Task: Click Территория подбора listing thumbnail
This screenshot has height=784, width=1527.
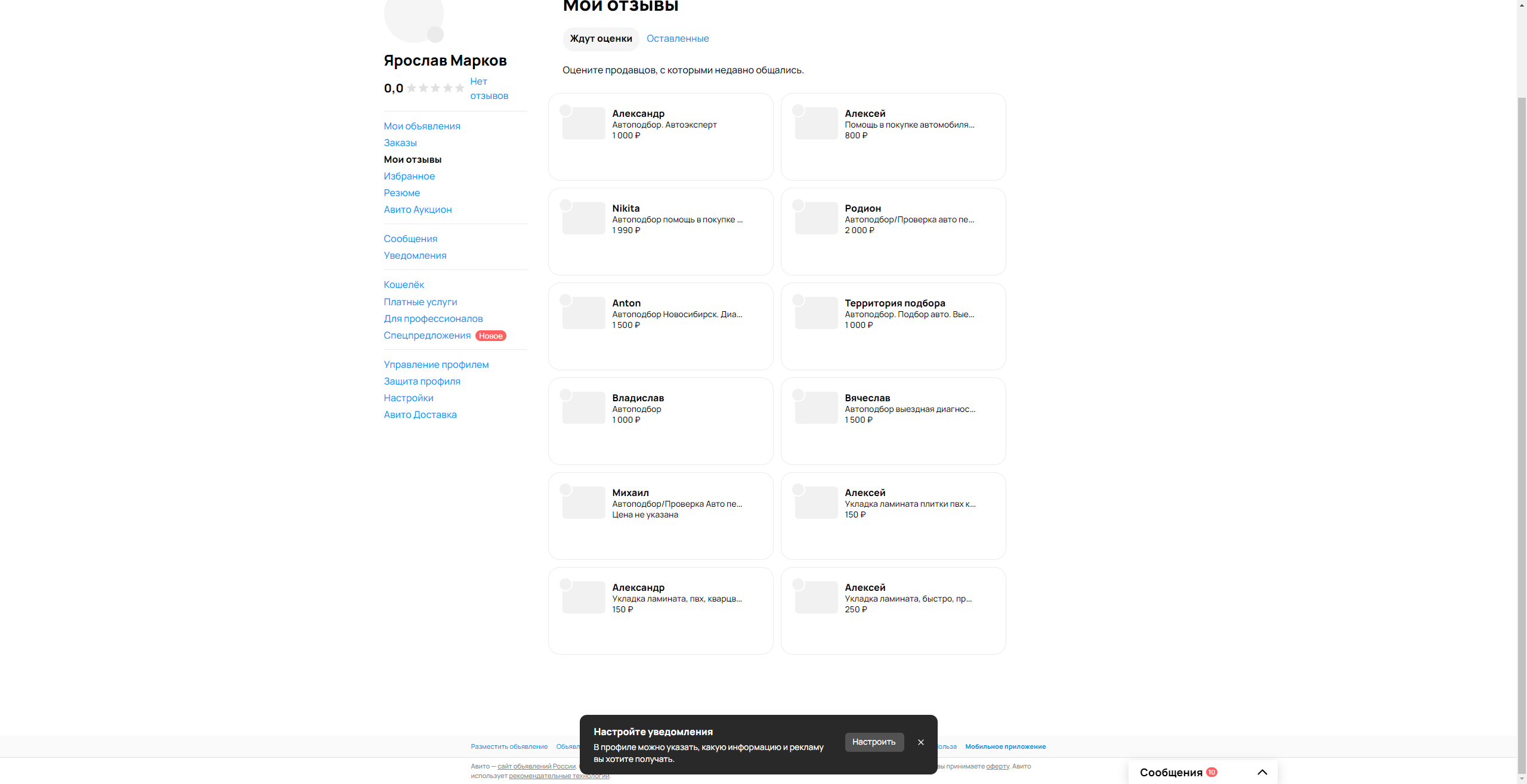Action: tap(817, 313)
